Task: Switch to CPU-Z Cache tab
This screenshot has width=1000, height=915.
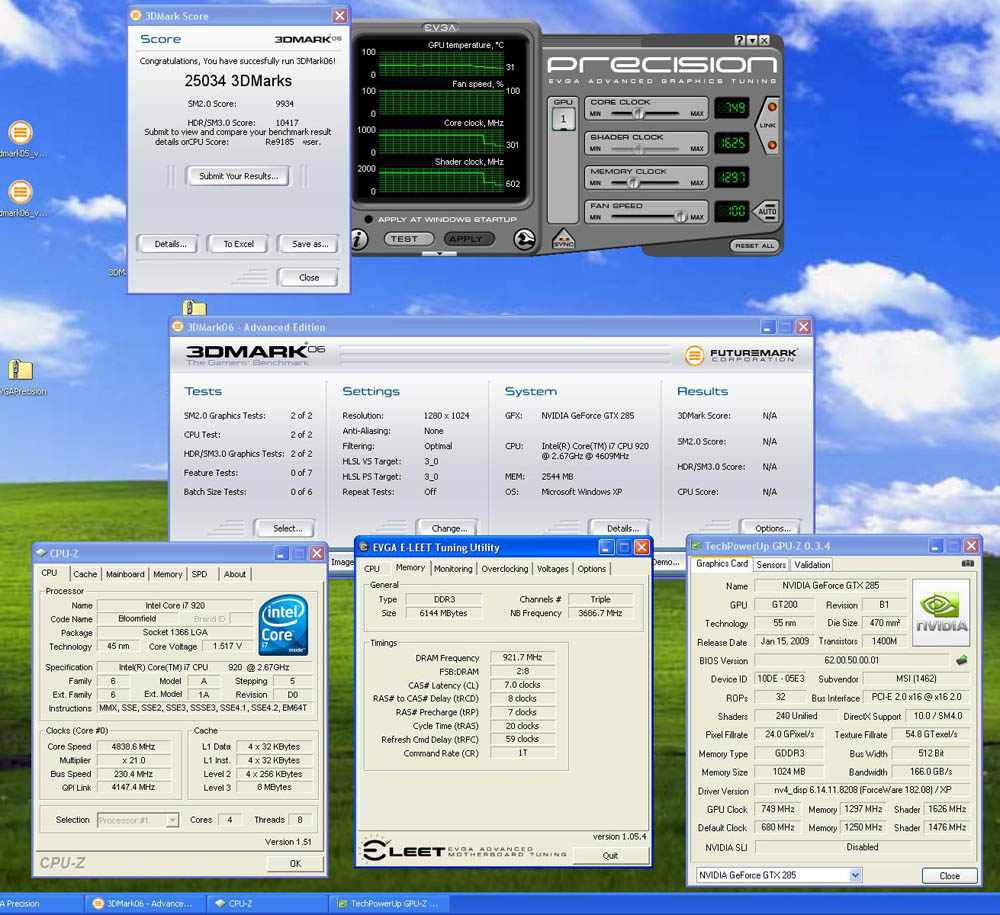Action: click(85, 574)
